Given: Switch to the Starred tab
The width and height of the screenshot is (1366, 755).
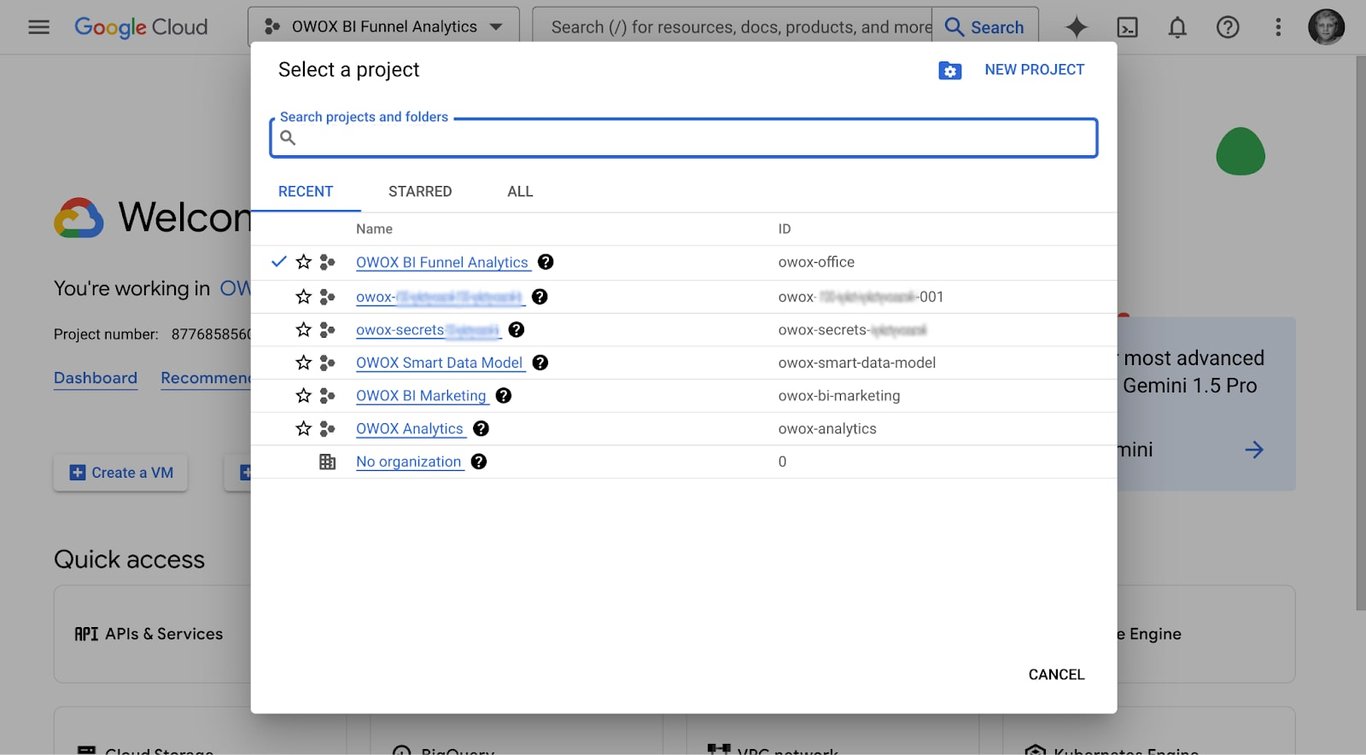Looking at the screenshot, I should (x=420, y=191).
